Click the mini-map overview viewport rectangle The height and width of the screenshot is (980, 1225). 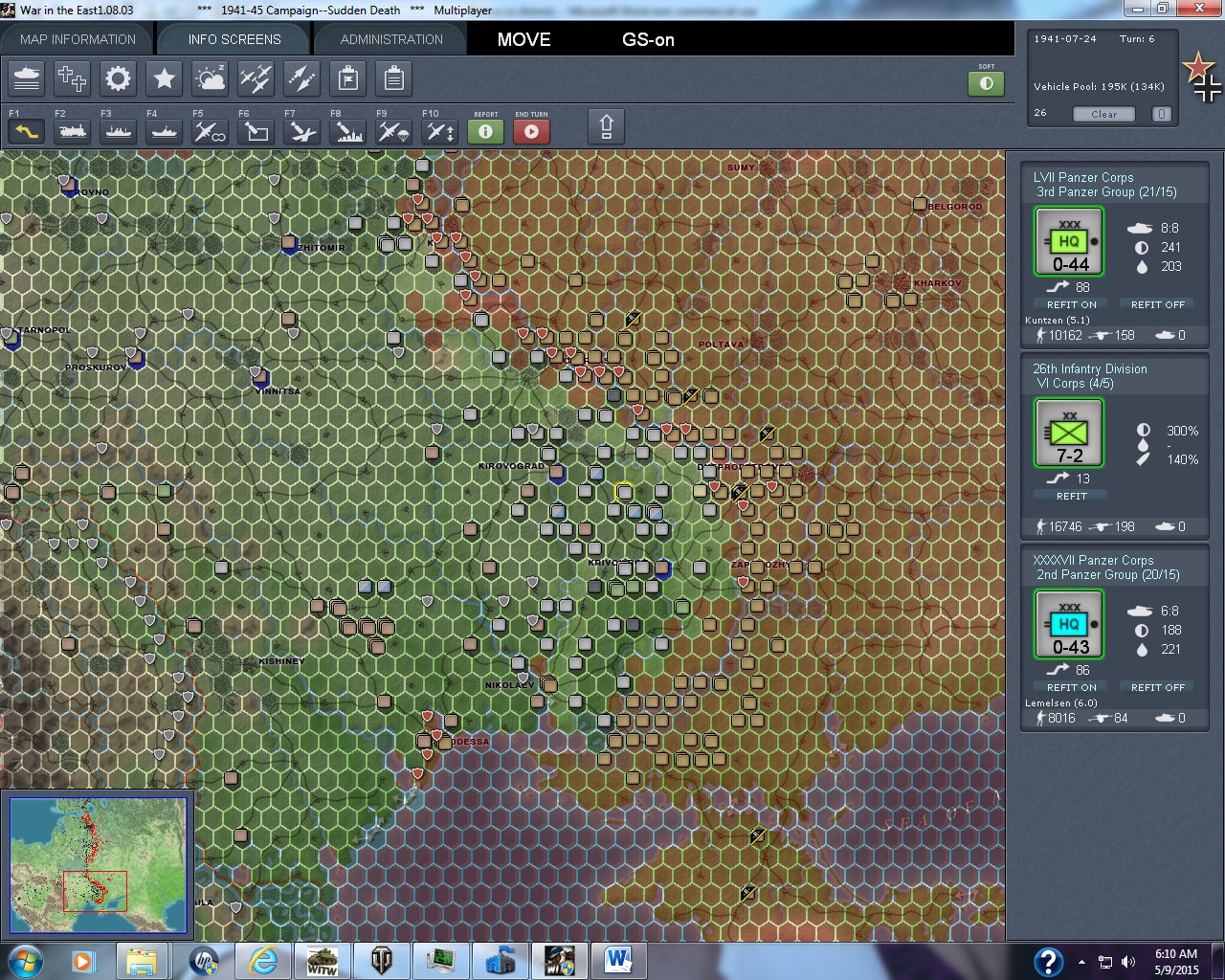click(96, 892)
